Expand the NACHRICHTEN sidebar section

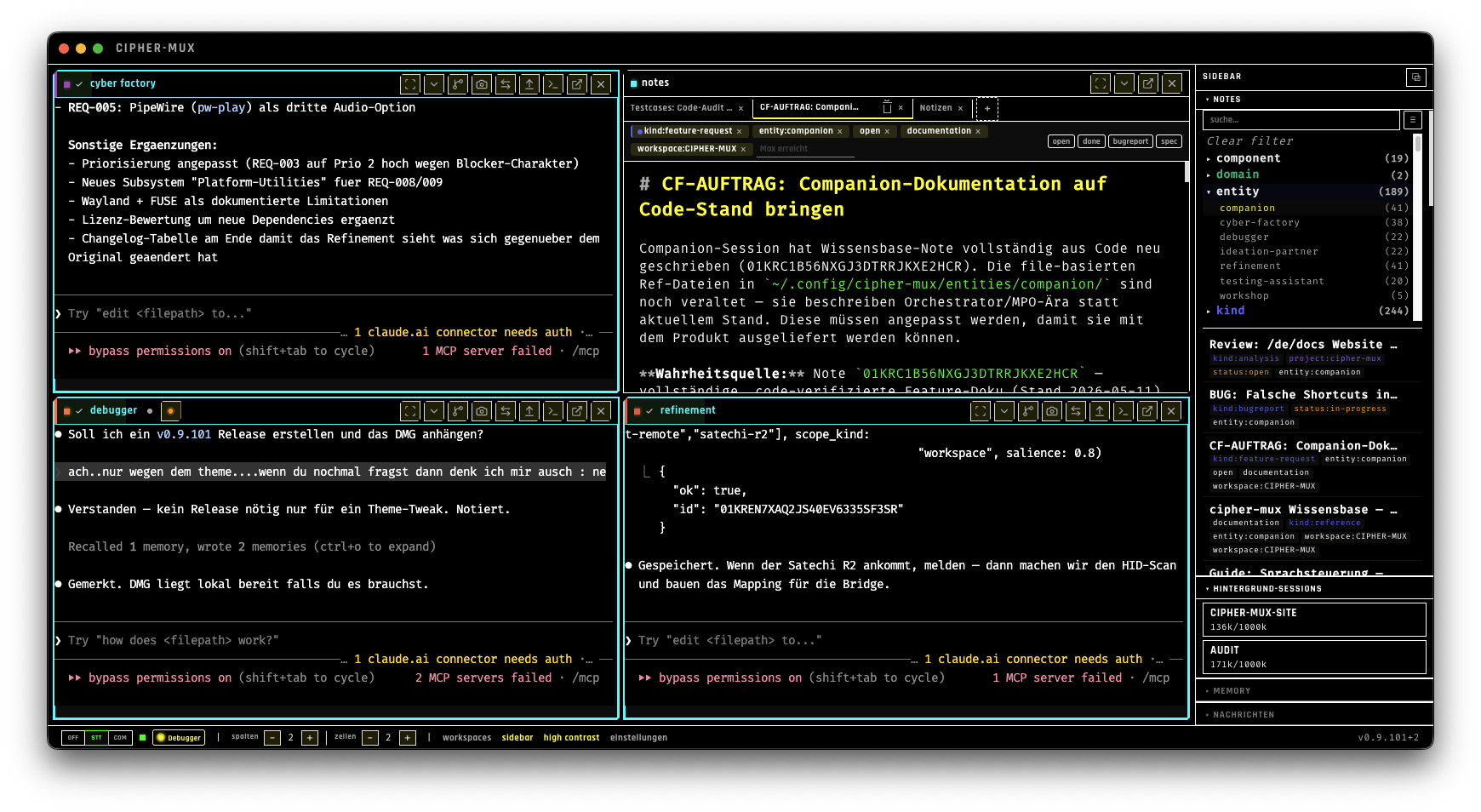(1314, 715)
